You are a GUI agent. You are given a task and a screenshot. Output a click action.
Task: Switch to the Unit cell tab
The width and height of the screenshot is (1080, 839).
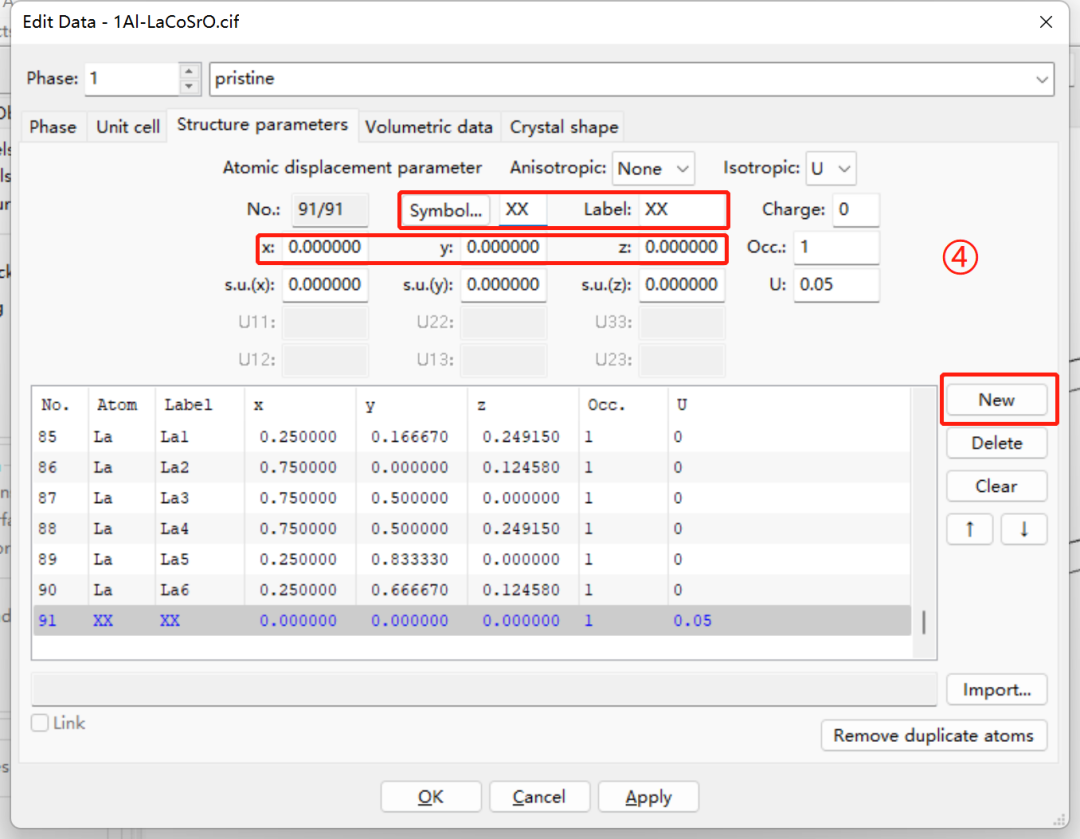pos(128,127)
